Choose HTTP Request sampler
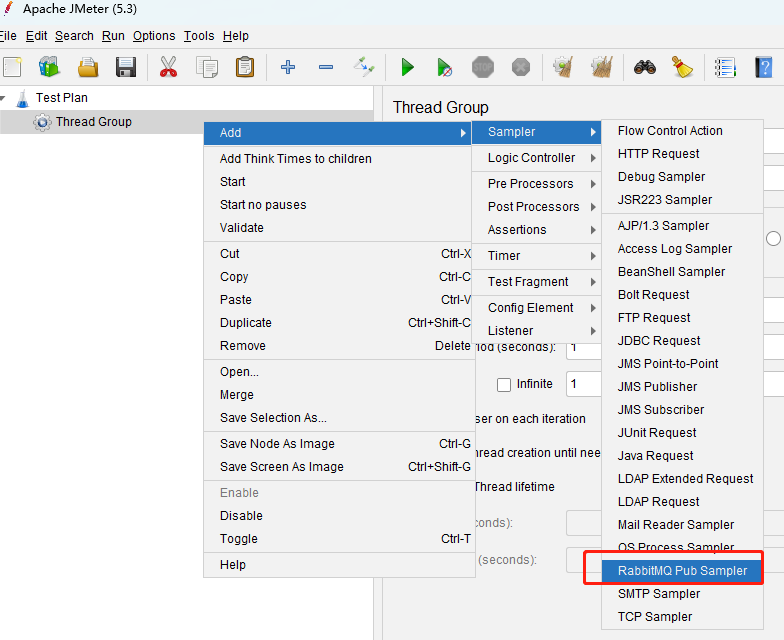This screenshot has height=640, width=784. point(682,154)
